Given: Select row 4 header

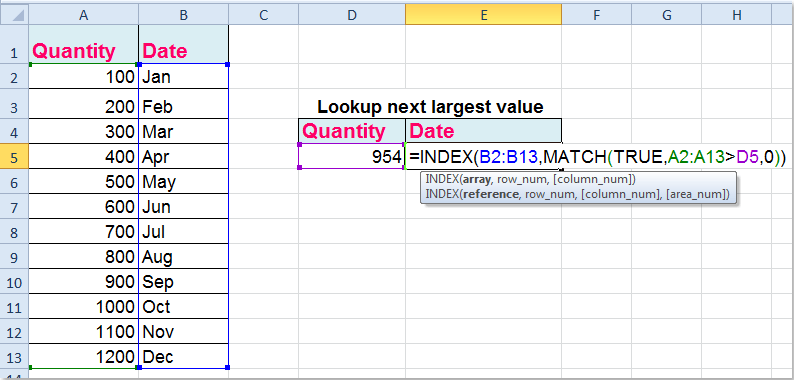Looking at the screenshot, I should click(14, 131).
